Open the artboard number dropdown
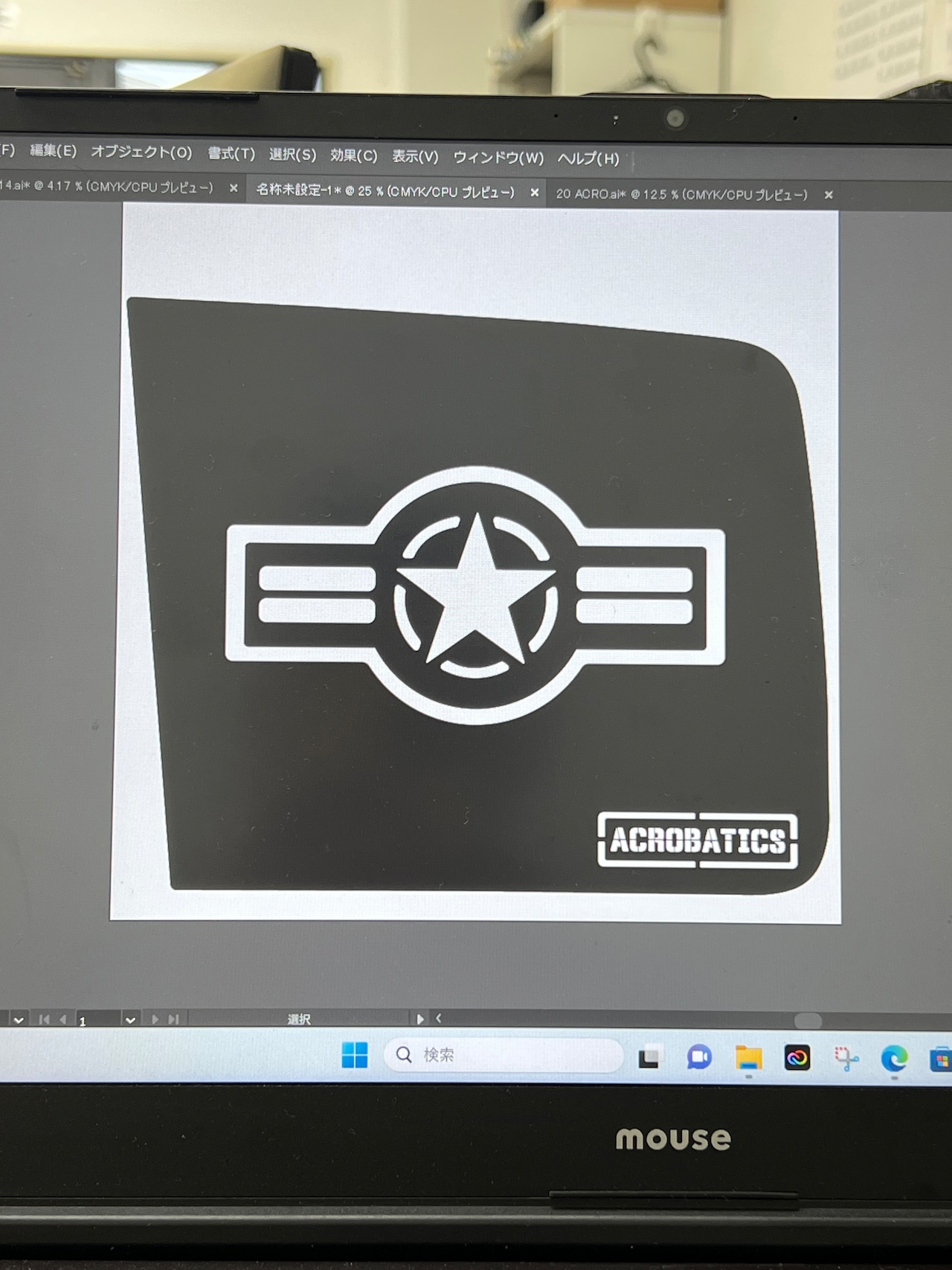 (x=130, y=1020)
